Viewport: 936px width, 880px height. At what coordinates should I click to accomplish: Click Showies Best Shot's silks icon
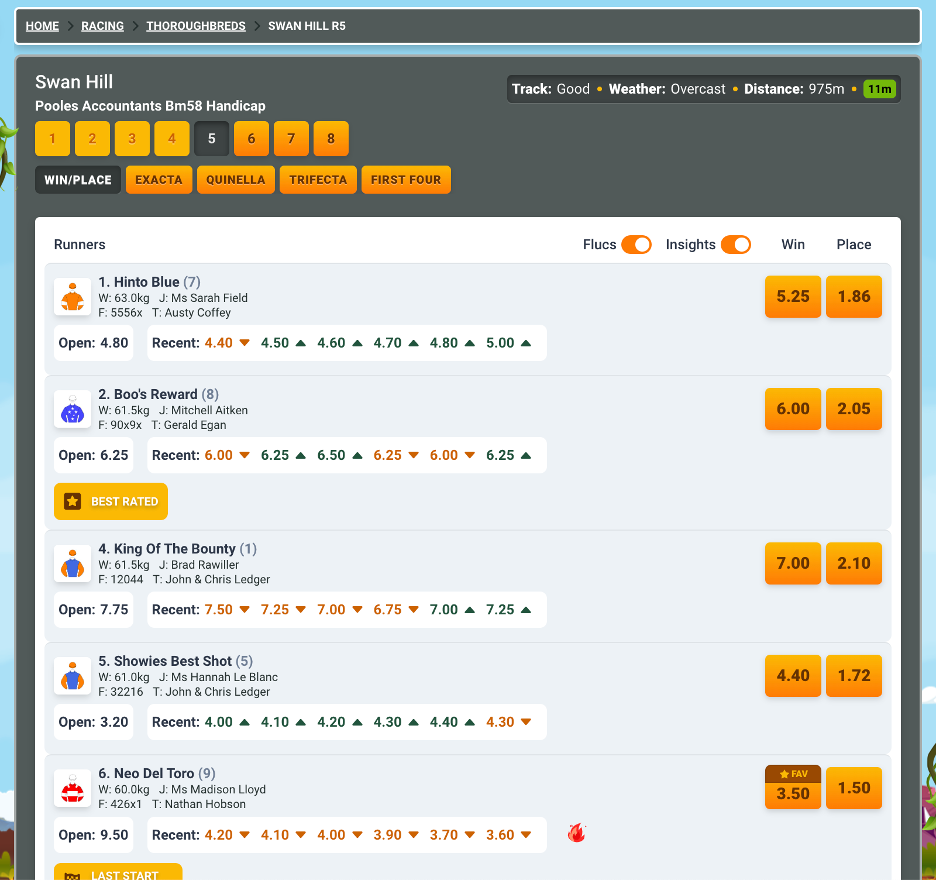point(72,675)
